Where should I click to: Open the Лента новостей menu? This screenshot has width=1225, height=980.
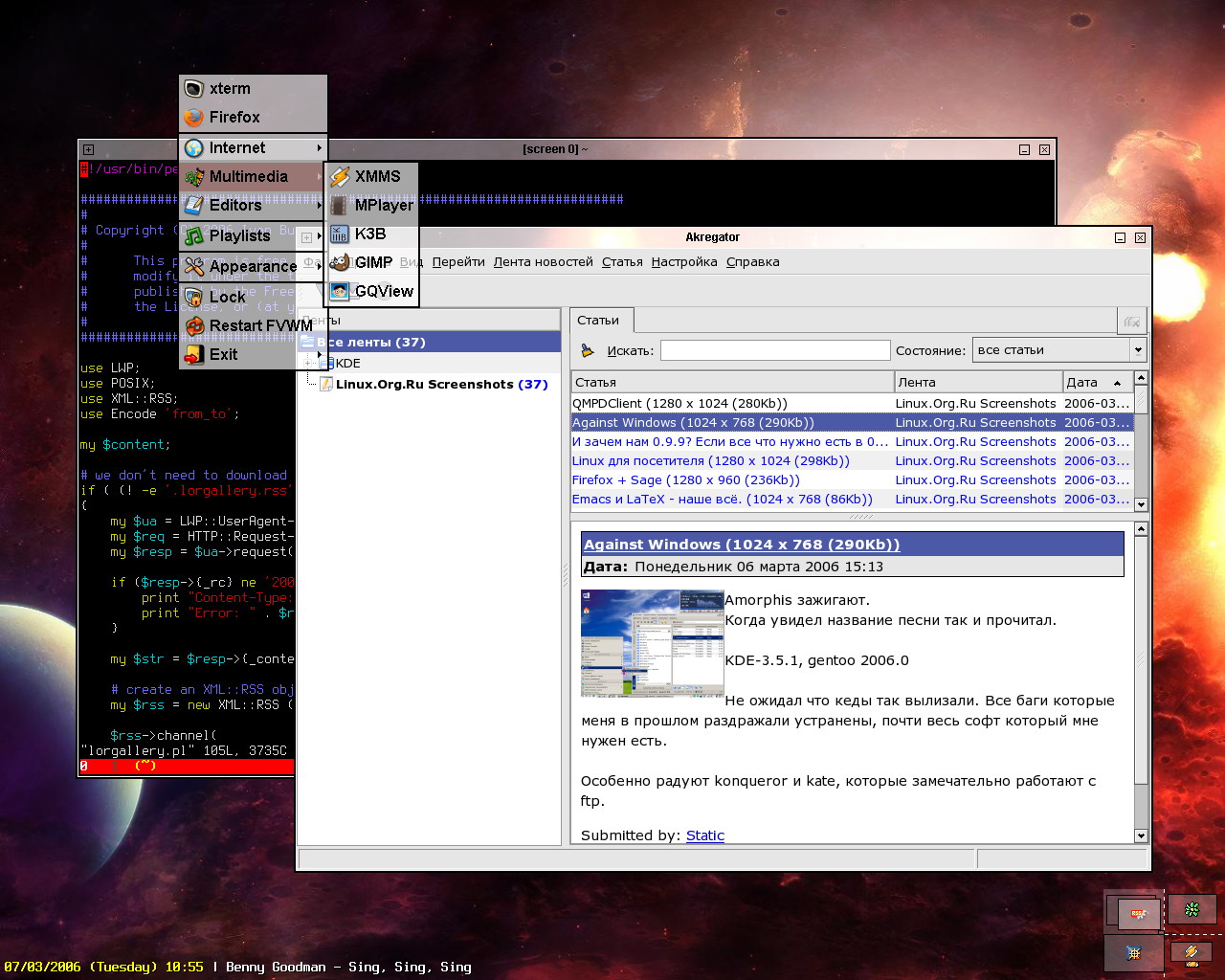(543, 262)
